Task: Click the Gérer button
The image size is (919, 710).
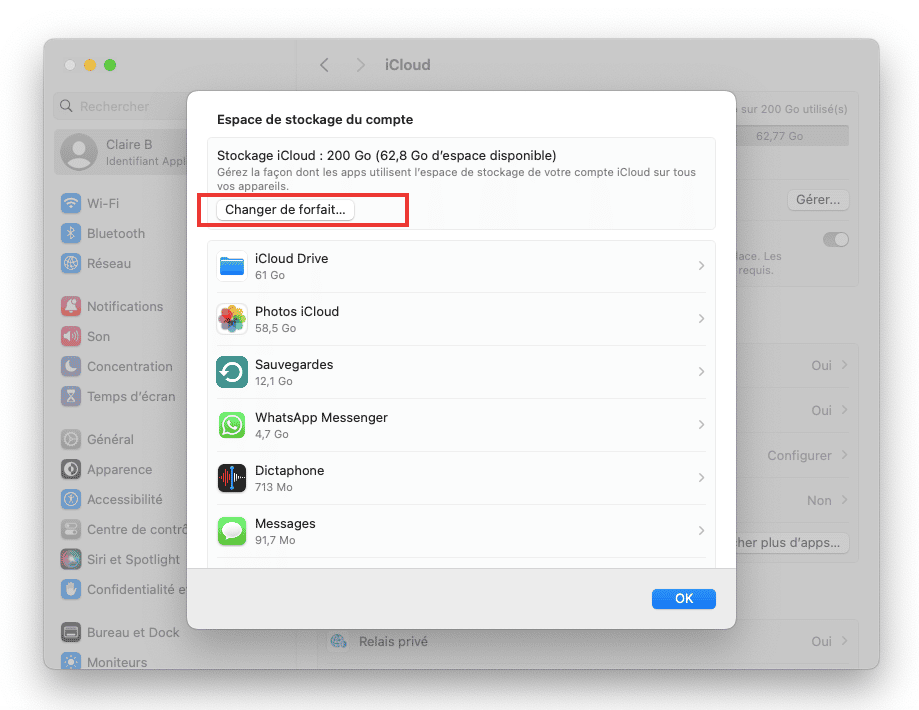Action: pos(818,200)
